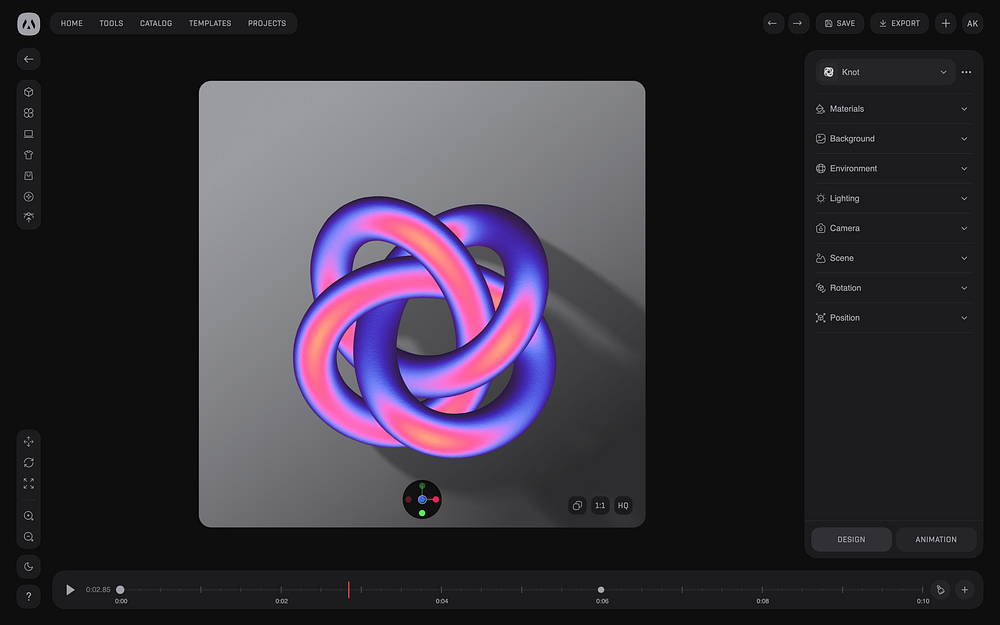Select the keyframe at 0:06

[601, 590]
